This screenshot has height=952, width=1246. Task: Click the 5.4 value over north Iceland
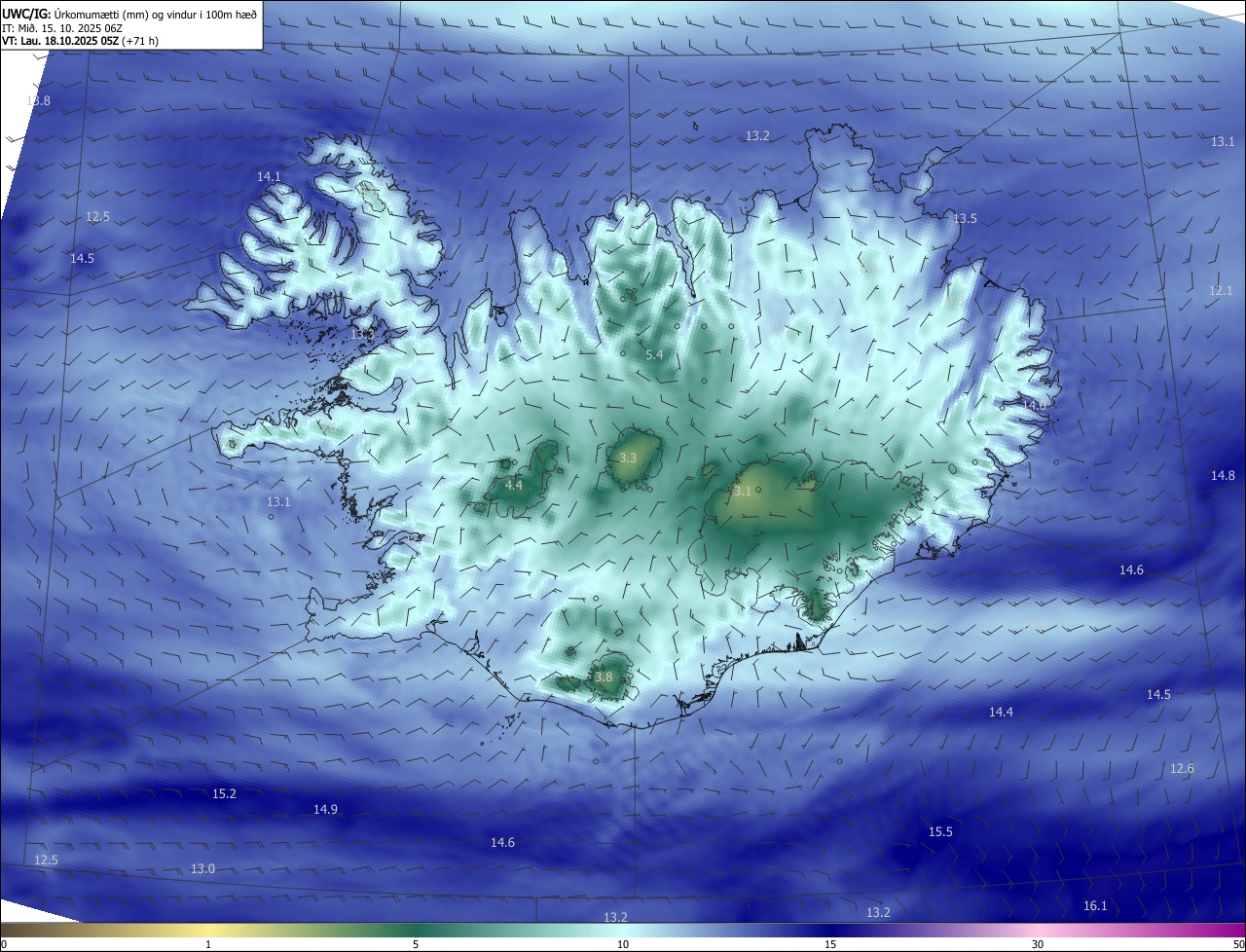point(654,355)
